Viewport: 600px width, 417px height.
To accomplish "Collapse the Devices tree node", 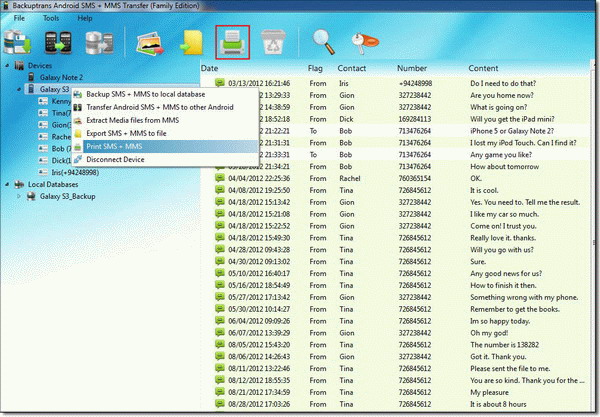I will 7,66.
